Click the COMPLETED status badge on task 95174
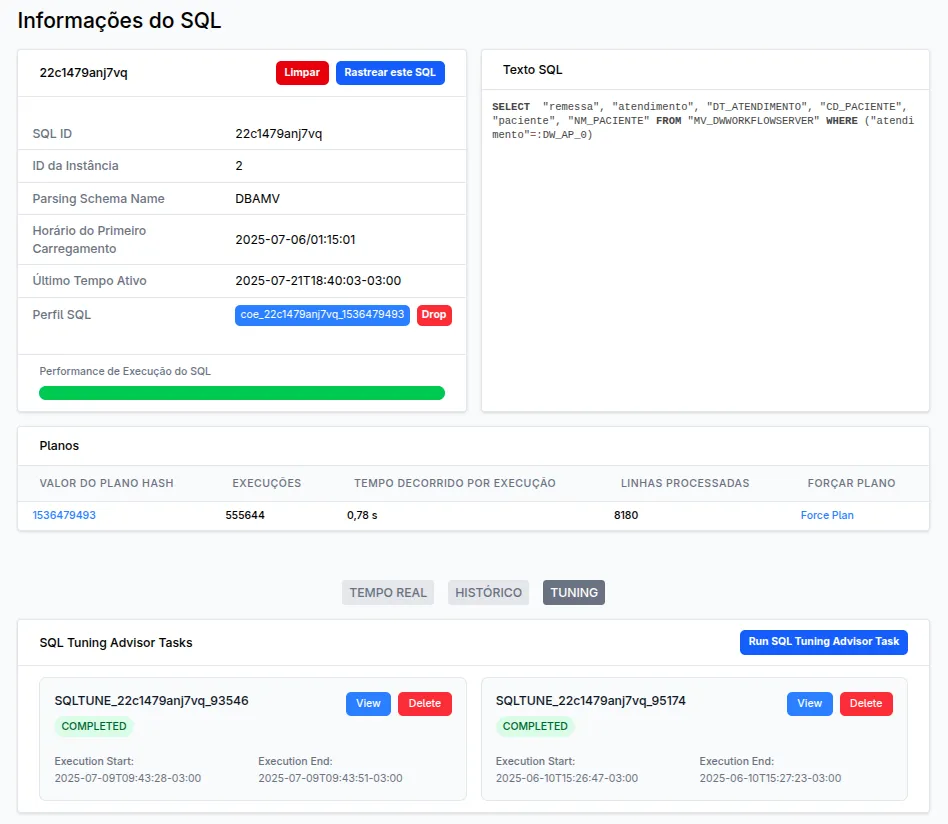The image size is (948, 824). 535,726
